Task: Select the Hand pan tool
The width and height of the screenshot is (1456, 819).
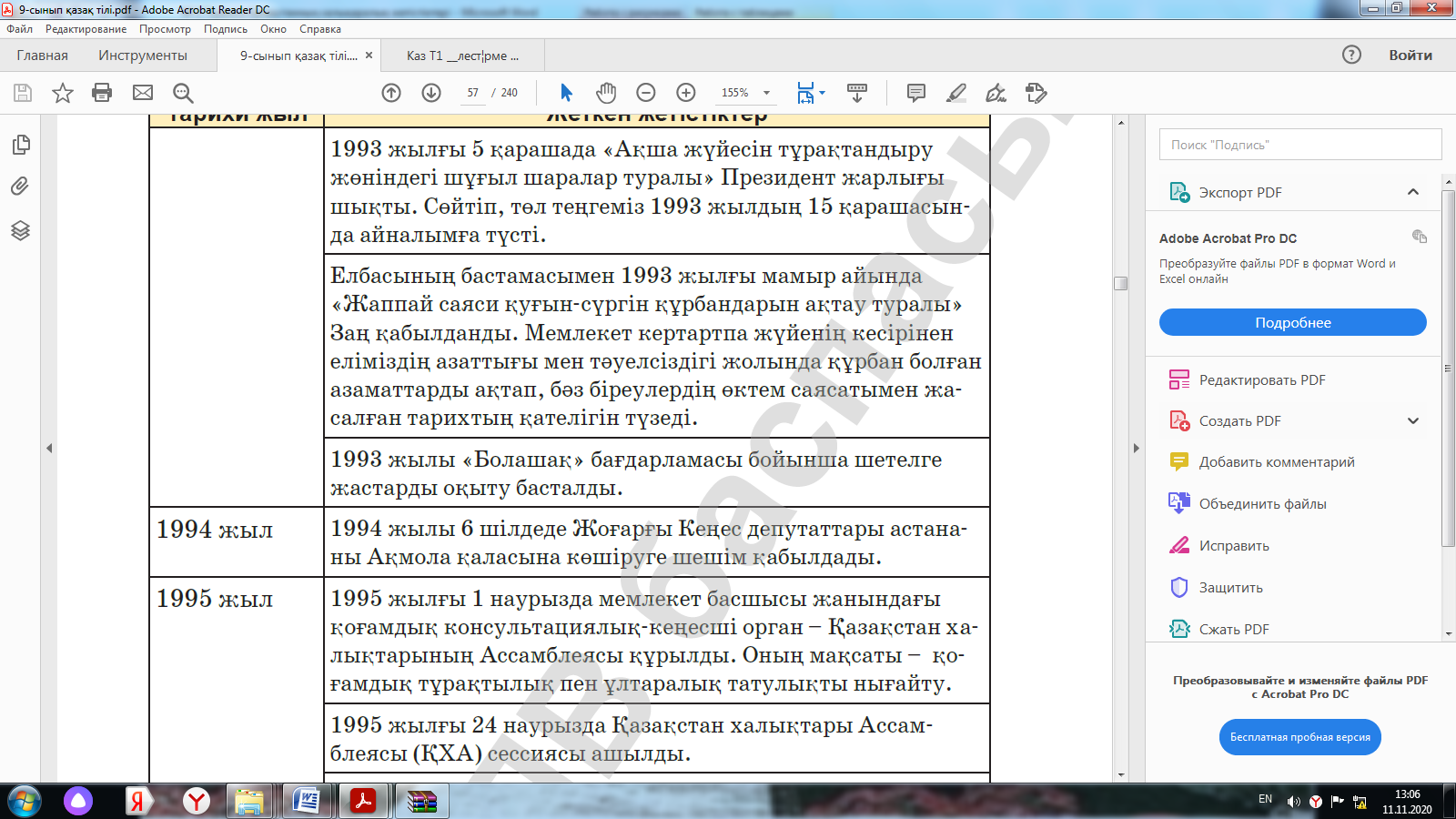Action: pyautogui.click(x=606, y=93)
